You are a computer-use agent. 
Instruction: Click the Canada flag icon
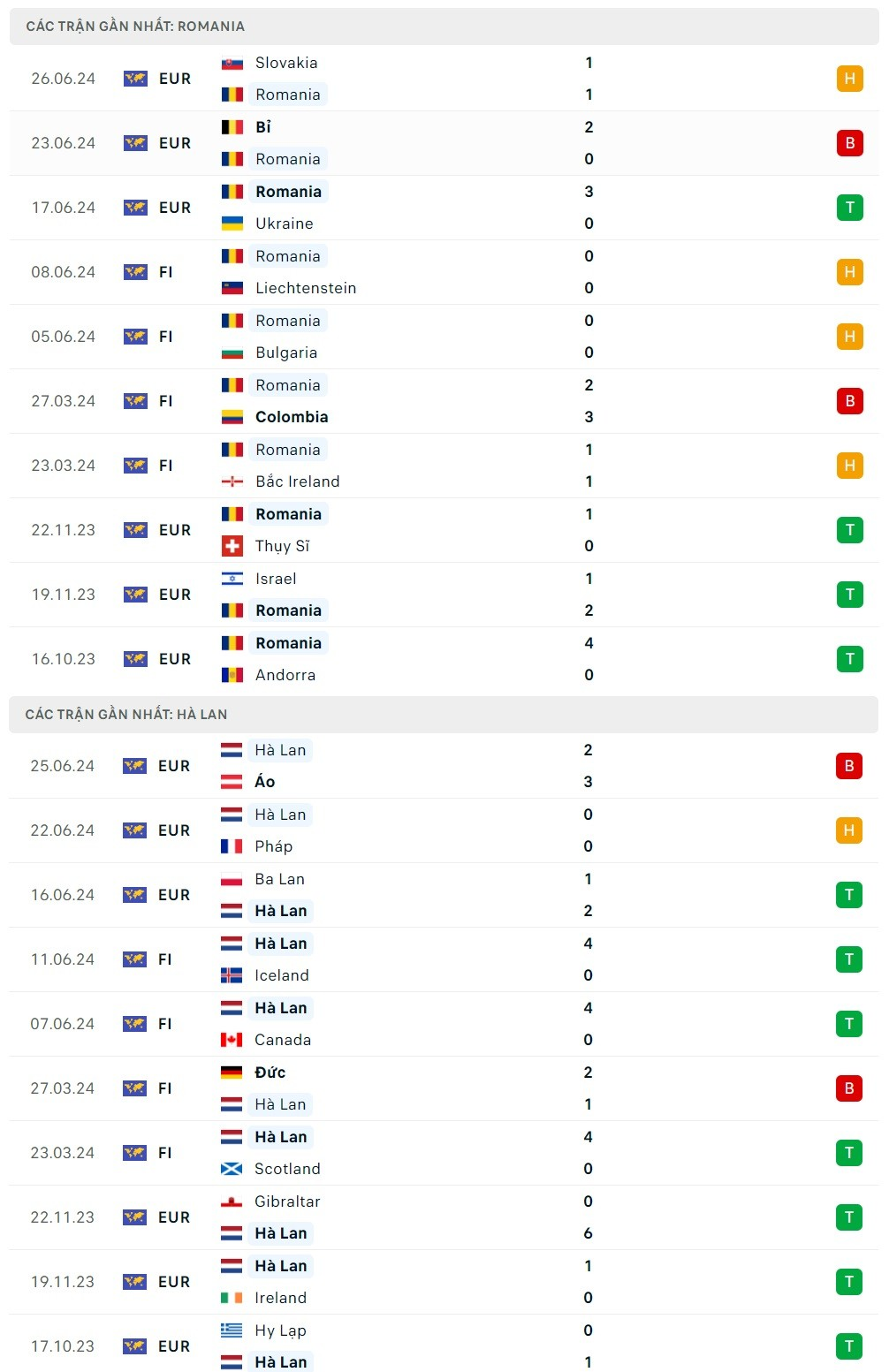click(232, 1040)
